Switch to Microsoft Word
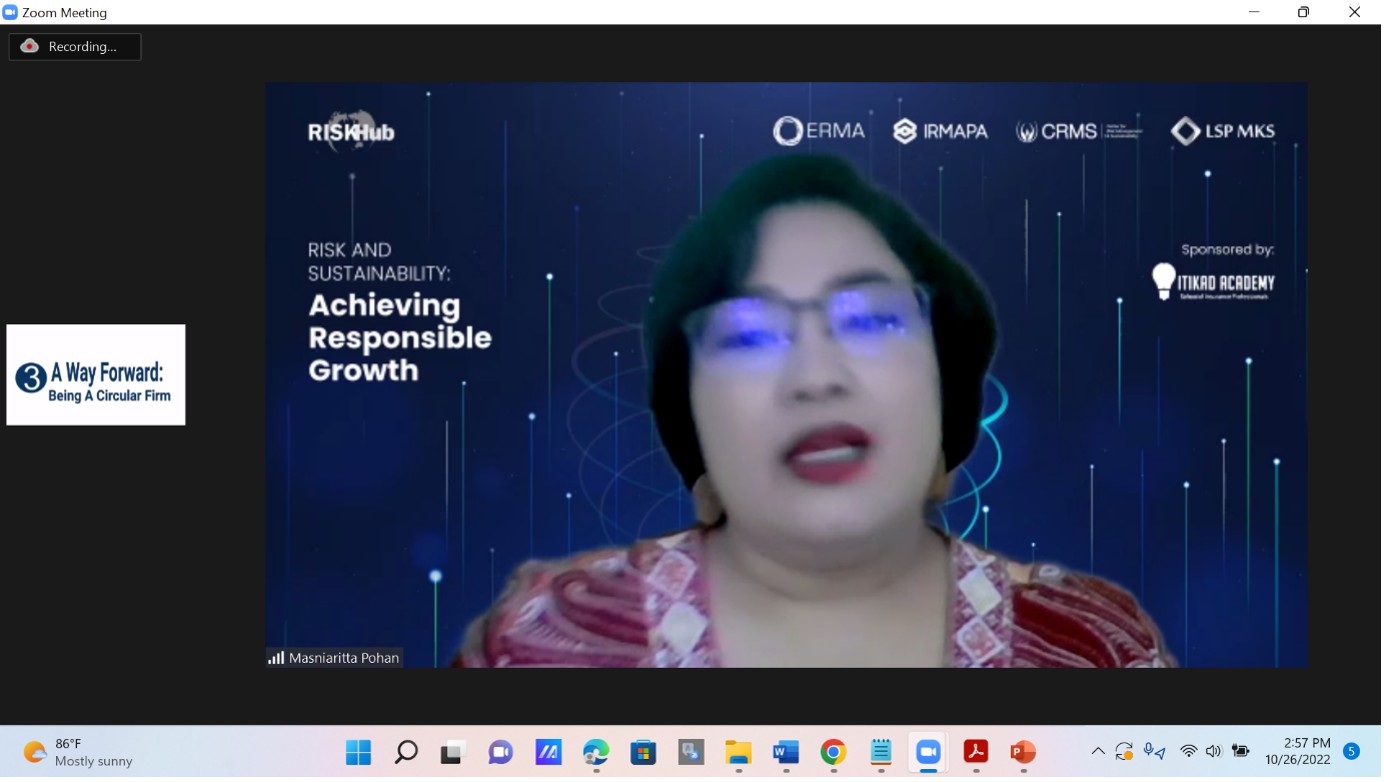Screen dimensions: 1384x782 786,752
